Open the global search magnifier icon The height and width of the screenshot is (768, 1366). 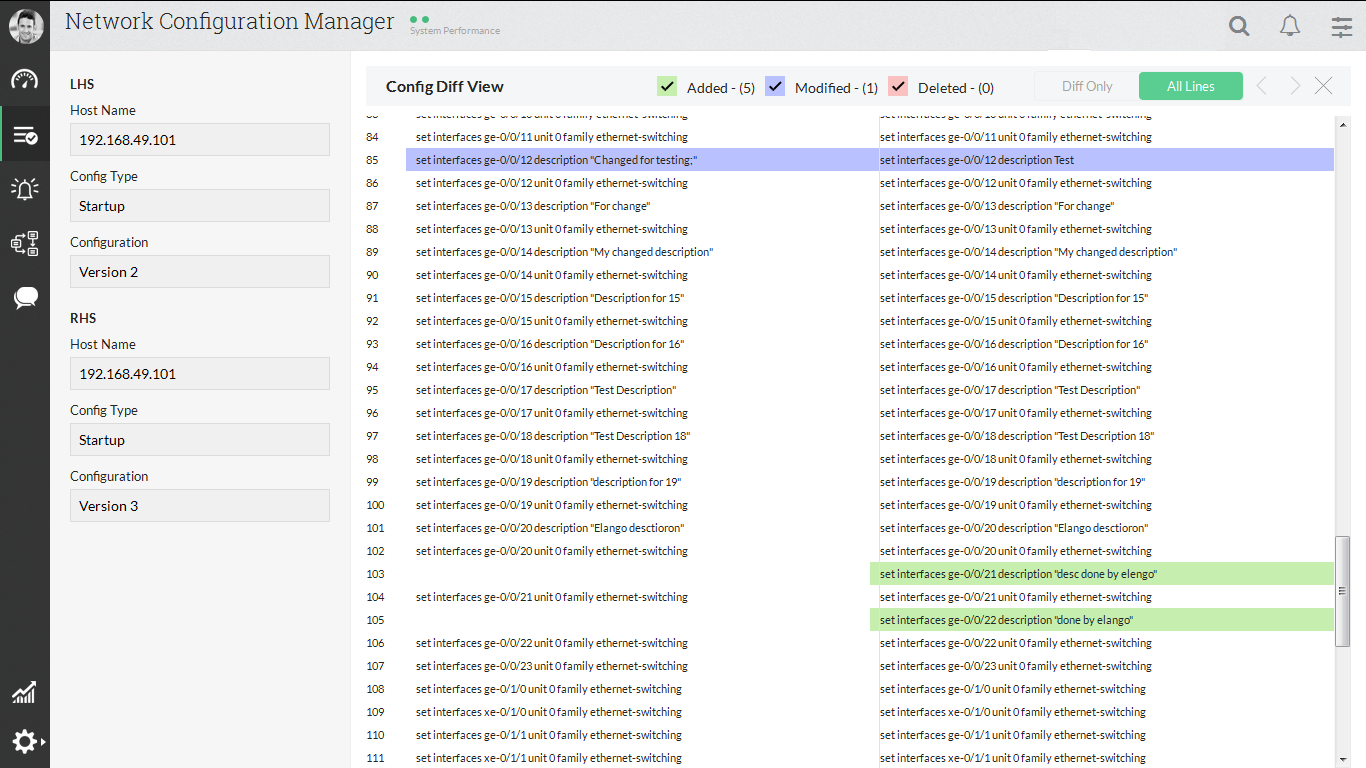click(x=1239, y=25)
